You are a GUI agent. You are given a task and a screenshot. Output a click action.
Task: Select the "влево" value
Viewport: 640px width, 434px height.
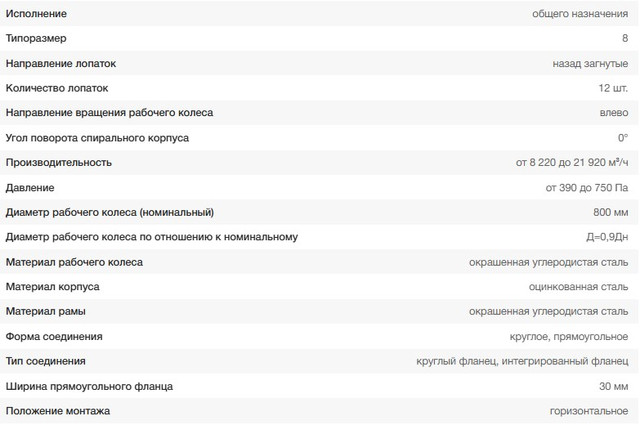[612, 113]
